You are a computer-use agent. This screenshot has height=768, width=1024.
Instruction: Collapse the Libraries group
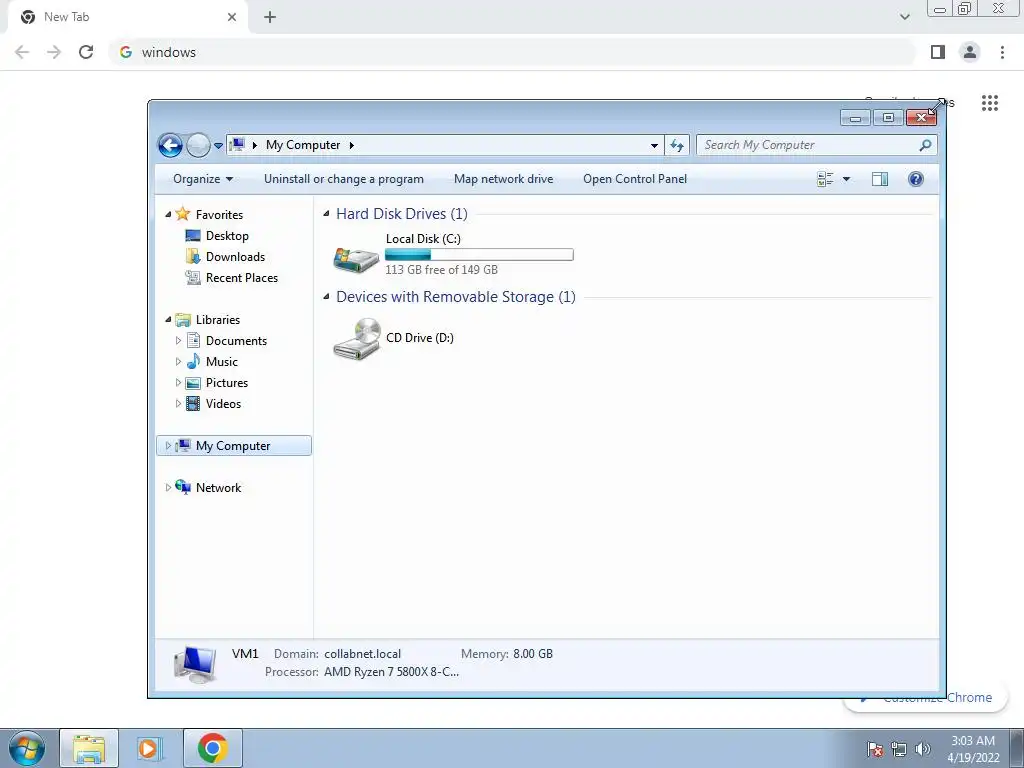168,319
